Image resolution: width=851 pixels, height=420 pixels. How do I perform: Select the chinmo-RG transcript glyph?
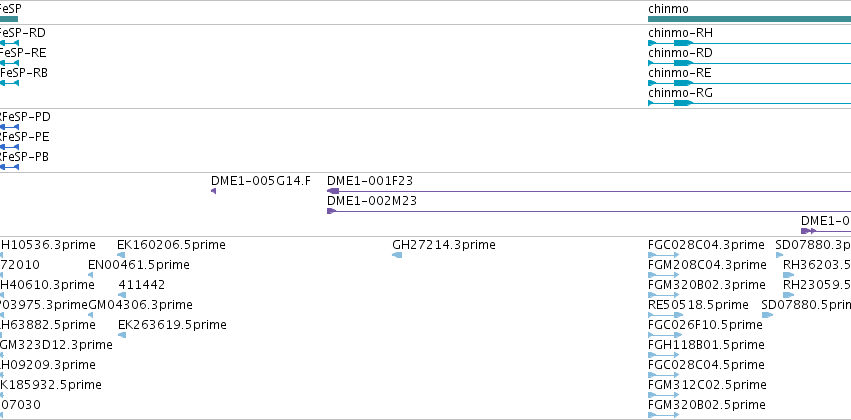750,103
